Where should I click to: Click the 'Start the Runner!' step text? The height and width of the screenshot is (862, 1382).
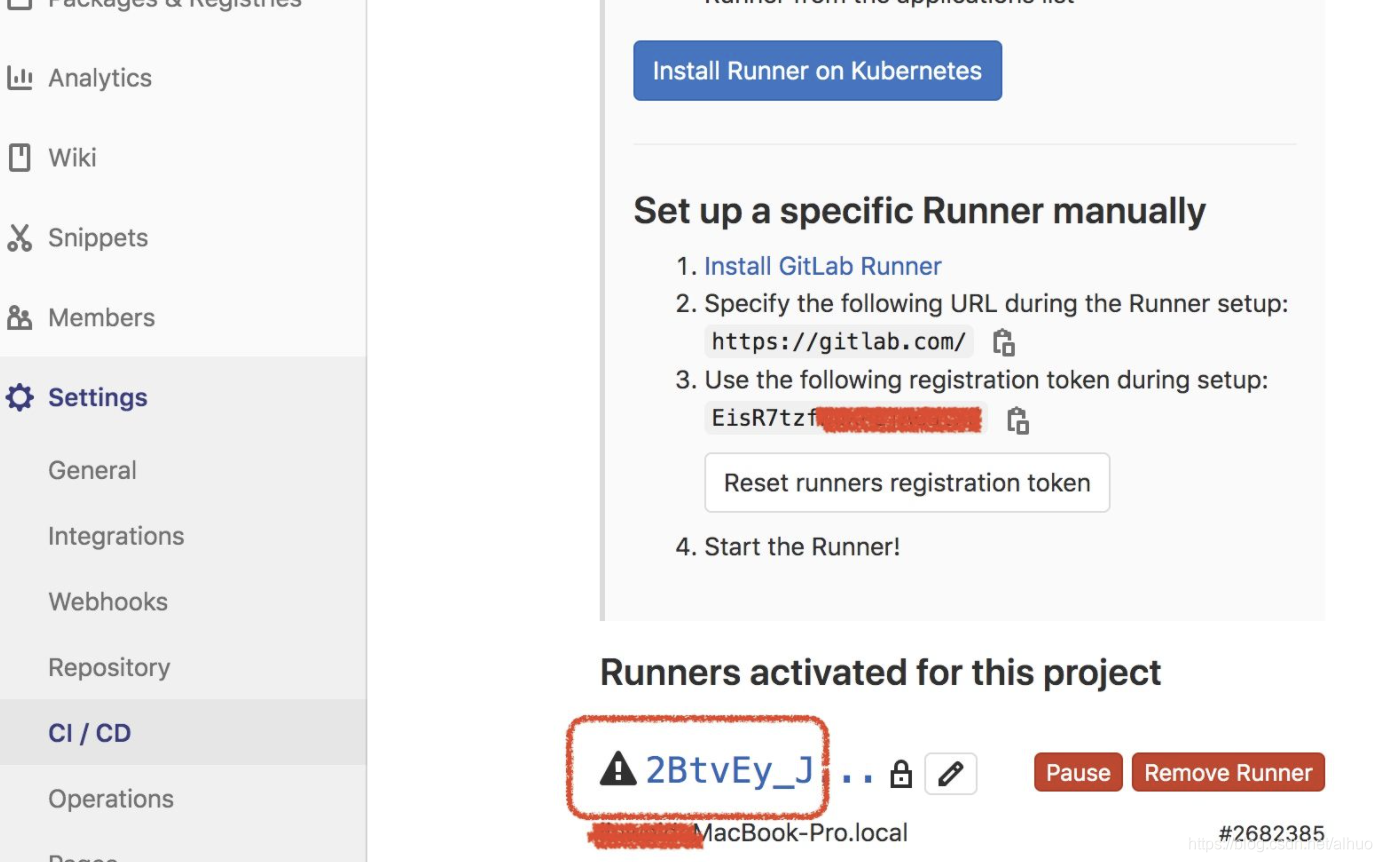point(802,547)
